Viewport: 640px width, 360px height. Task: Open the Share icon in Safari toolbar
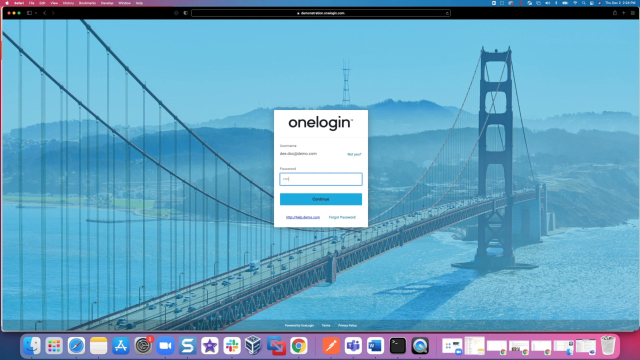point(615,13)
